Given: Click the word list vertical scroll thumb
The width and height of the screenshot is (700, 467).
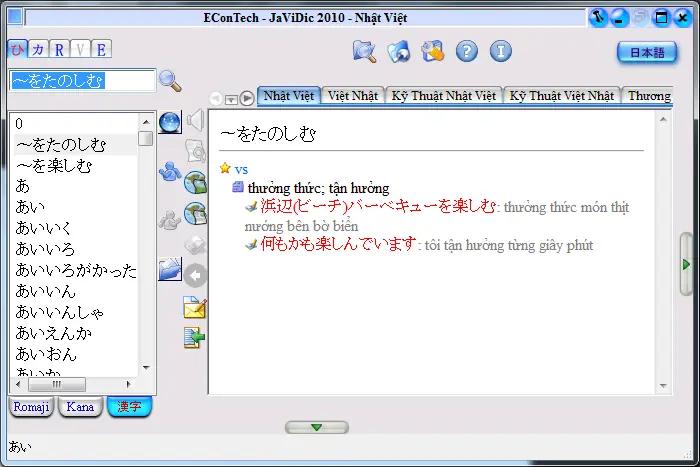Looking at the screenshot, I should 146,138.
